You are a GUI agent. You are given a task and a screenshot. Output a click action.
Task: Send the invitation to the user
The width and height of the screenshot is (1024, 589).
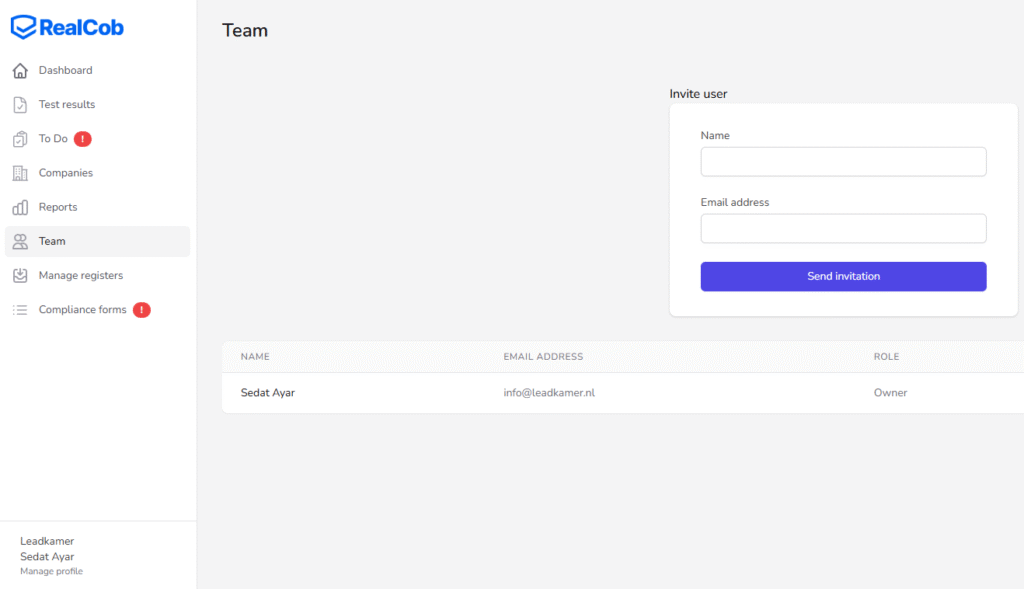tap(843, 276)
